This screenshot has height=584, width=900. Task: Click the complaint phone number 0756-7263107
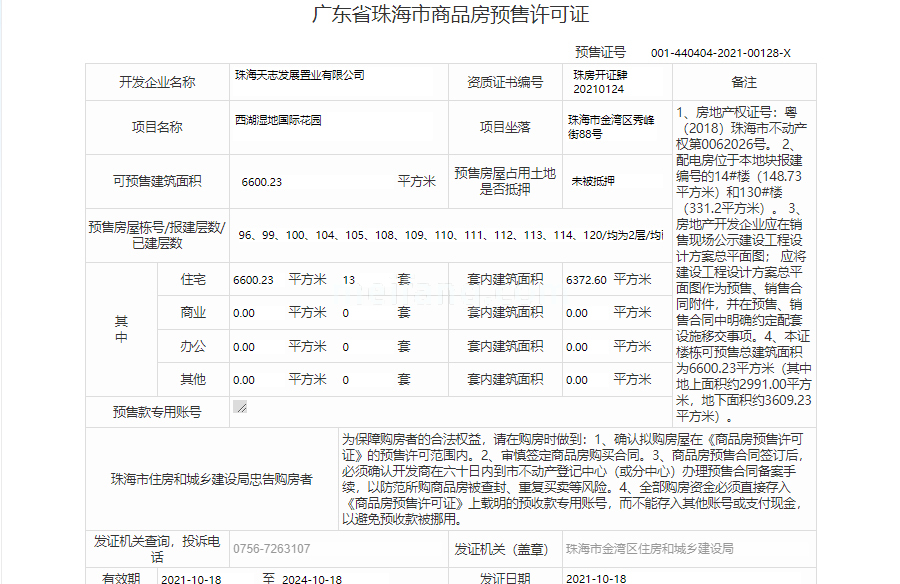coord(272,549)
